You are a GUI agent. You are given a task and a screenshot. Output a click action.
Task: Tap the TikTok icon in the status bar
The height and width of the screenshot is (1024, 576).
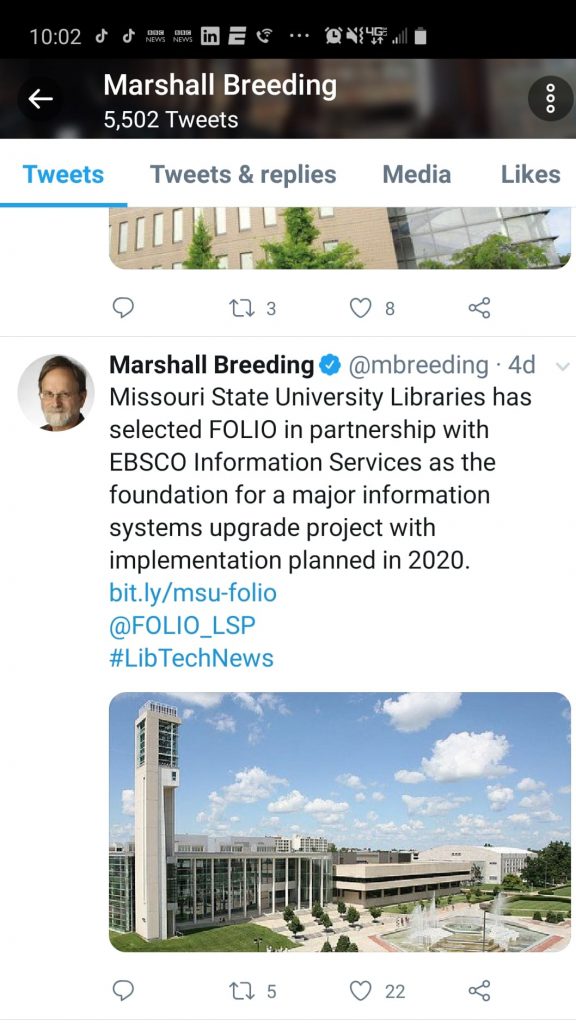point(103,32)
